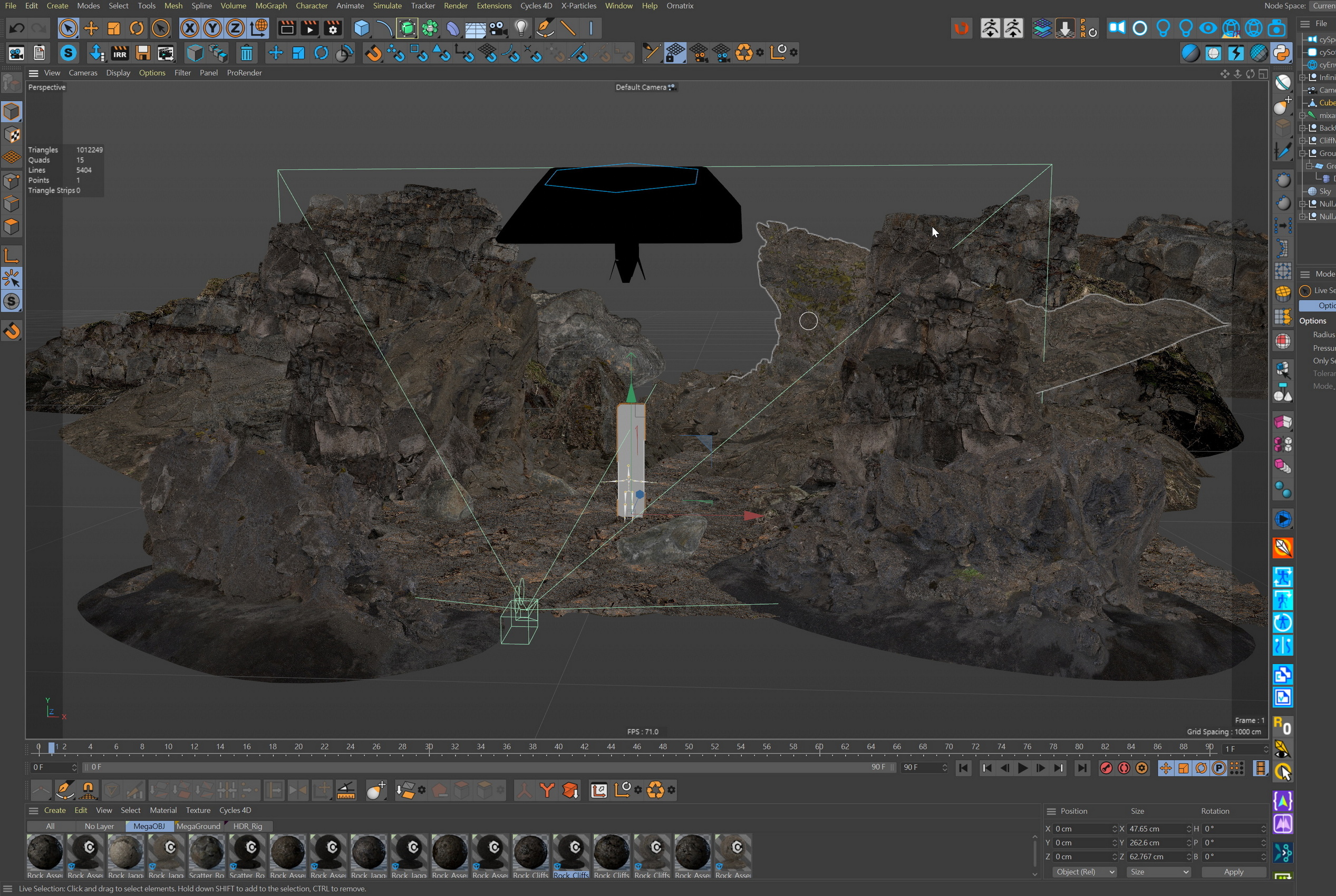The image size is (1336, 896).
Task: Add a Cube primitive object
Action: pyautogui.click(x=361, y=28)
